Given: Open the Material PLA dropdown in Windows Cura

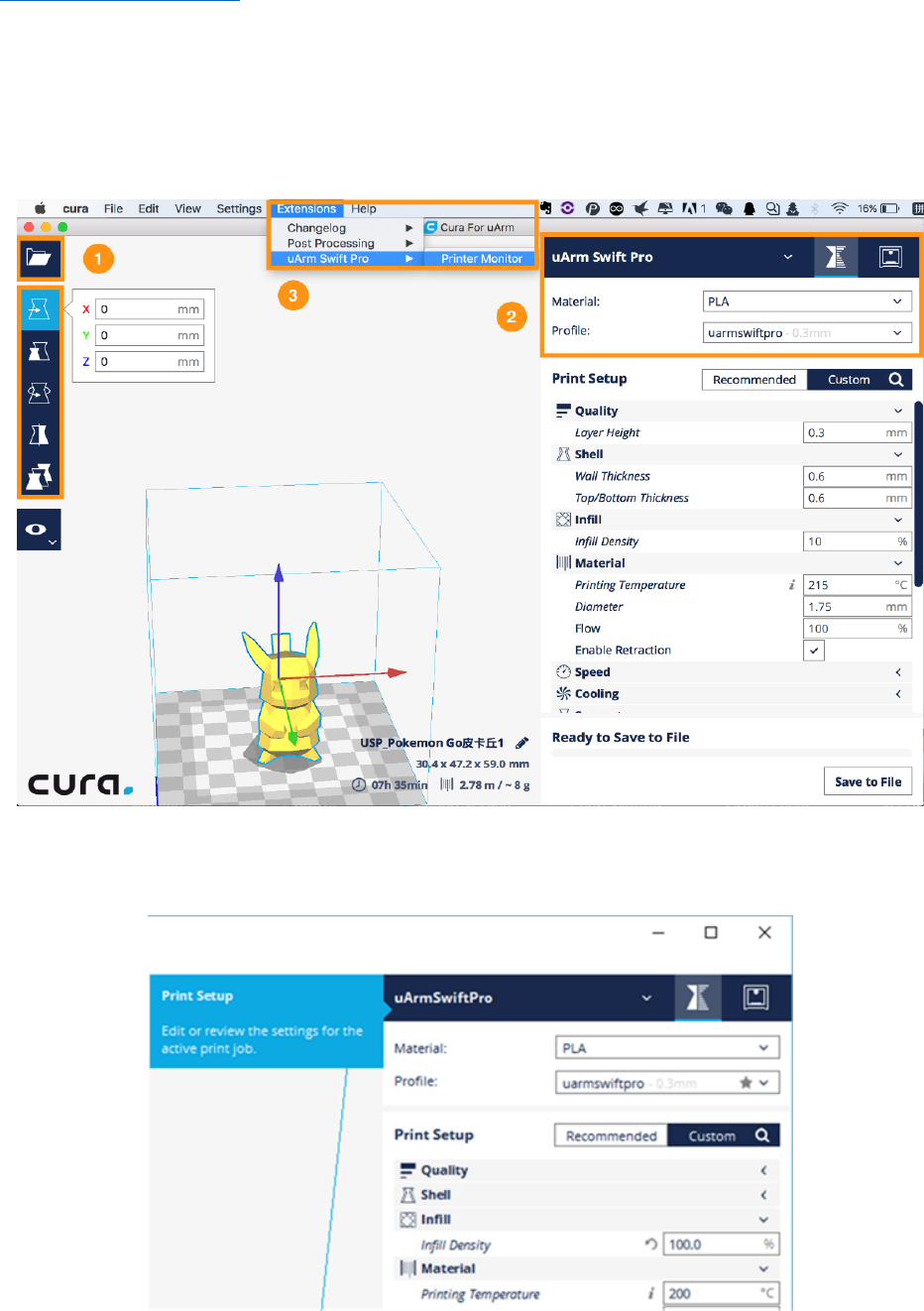Looking at the screenshot, I should 667,1048.
